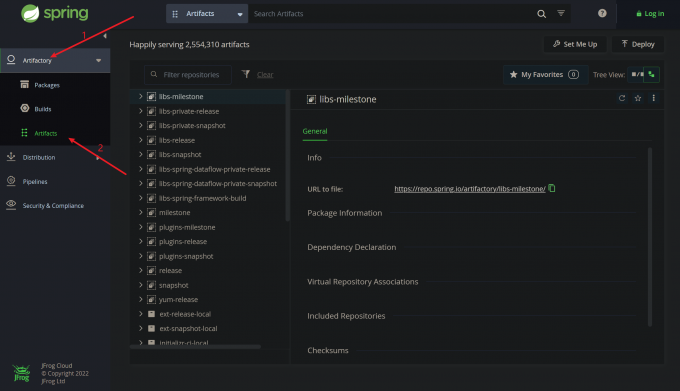Select the tree view toggle button
The height and width of the screenshot is (391, 680).
click(652, 75)
